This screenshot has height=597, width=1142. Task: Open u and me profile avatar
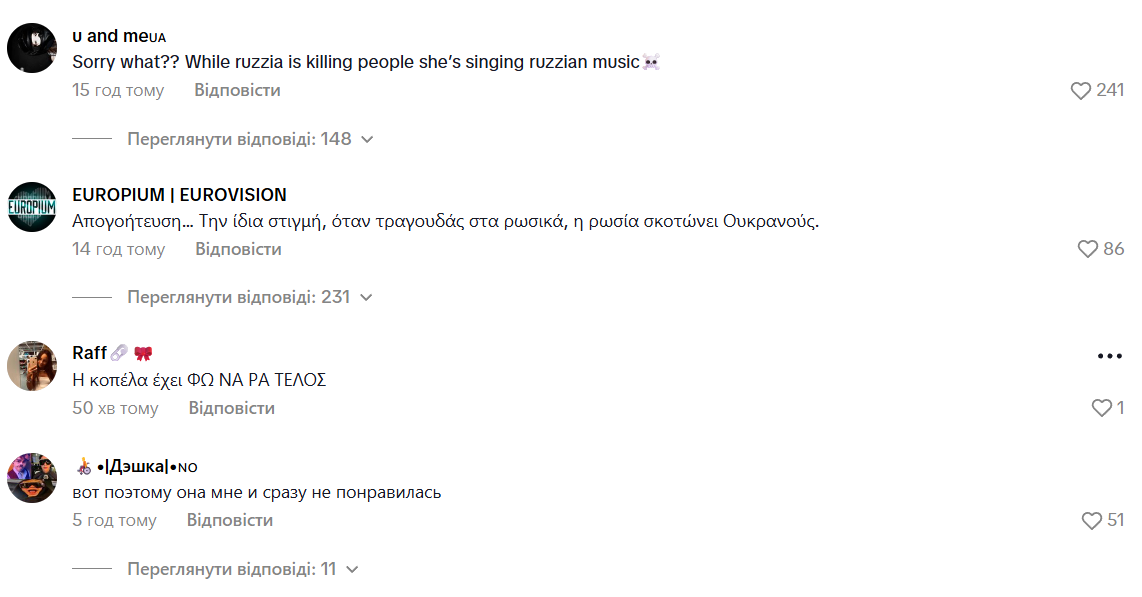pos(32,48)
